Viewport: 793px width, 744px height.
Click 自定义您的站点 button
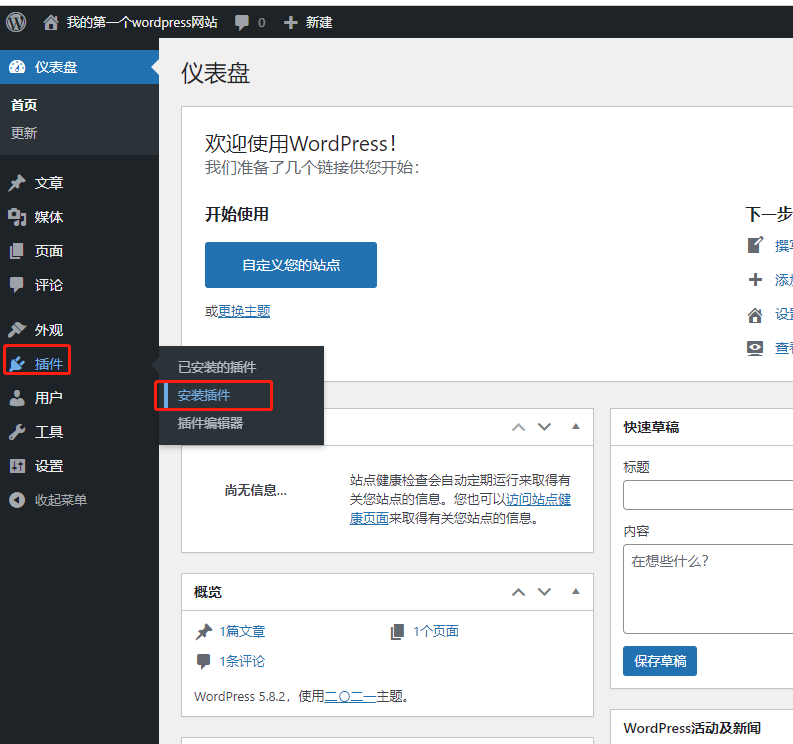click(291, 265)
